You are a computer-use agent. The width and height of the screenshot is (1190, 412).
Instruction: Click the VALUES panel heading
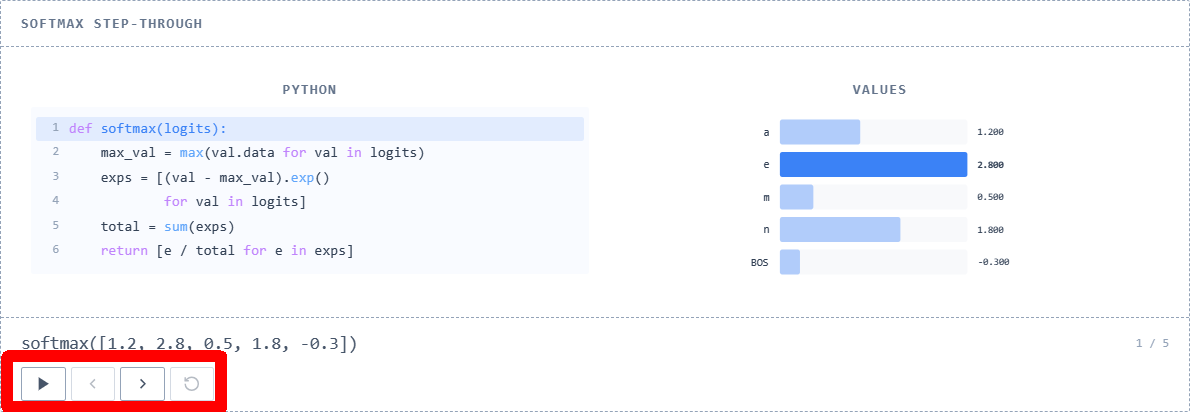pos(879,90)
